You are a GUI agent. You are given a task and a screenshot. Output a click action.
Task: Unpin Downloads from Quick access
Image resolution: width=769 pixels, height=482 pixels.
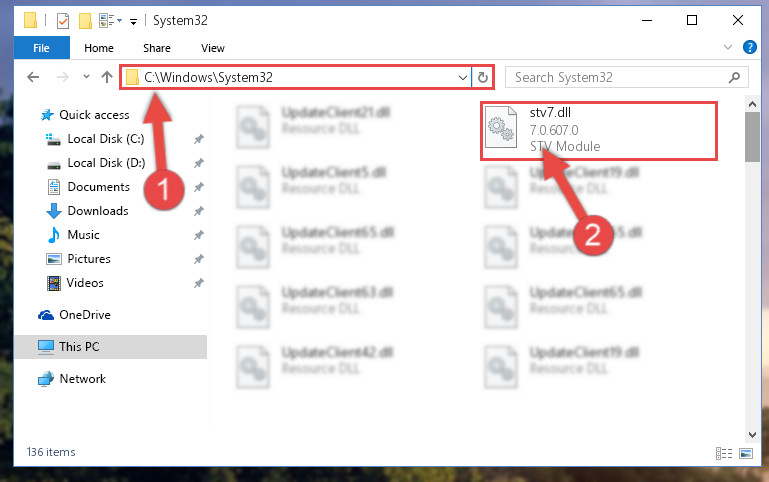click(199, 211)
